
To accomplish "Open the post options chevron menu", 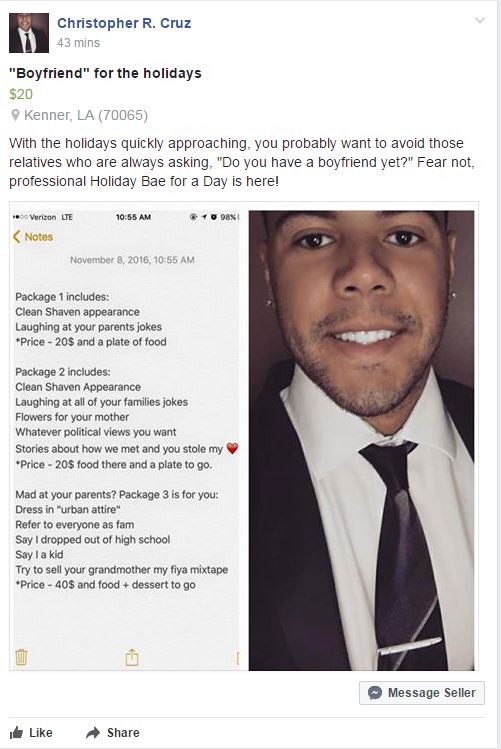I will coord(480,21).
